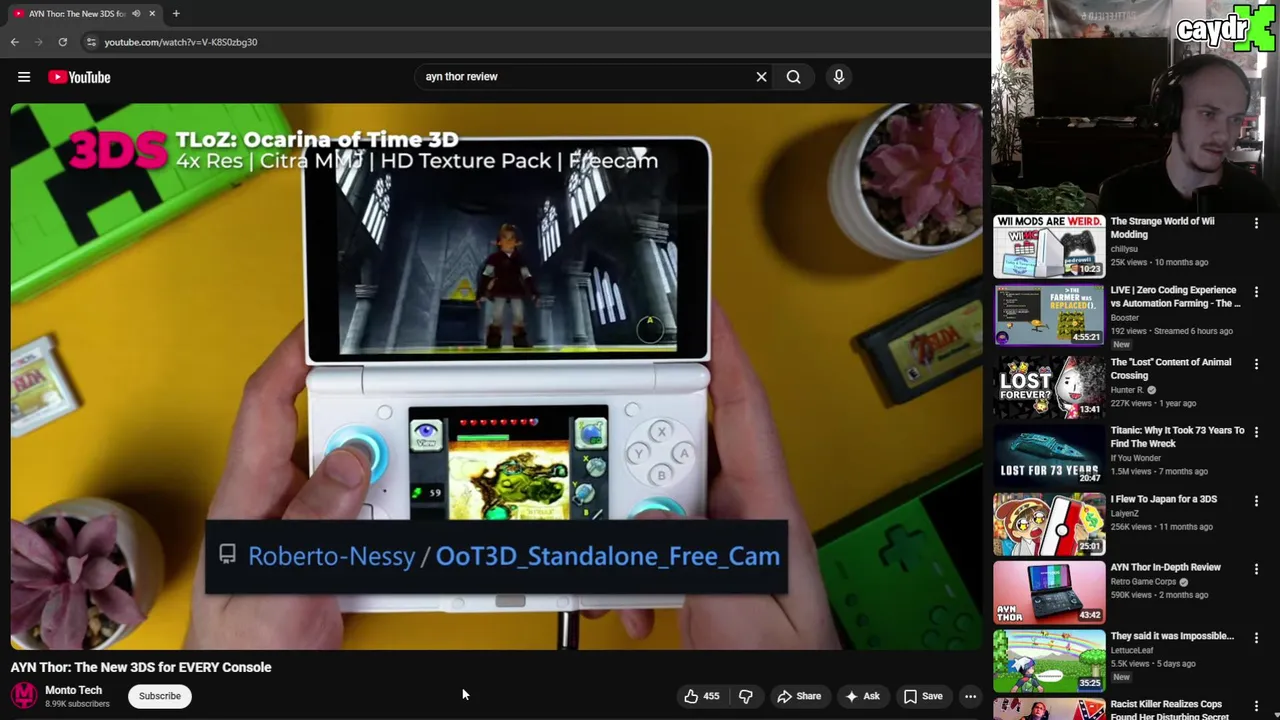1280x720 pixels.
Task: Click 'I Flew To Japan for a 3DS' title
Action: [x=1163, y=499]
